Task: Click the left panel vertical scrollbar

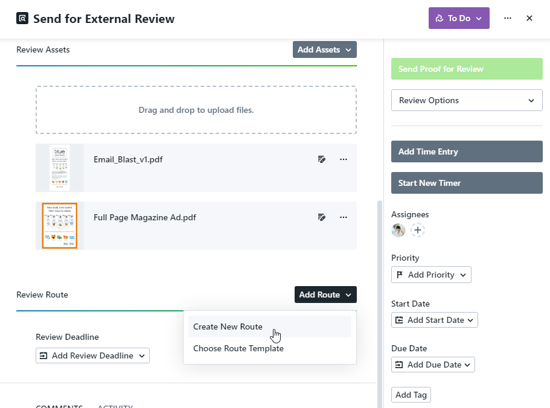Action: pos(379,304)
